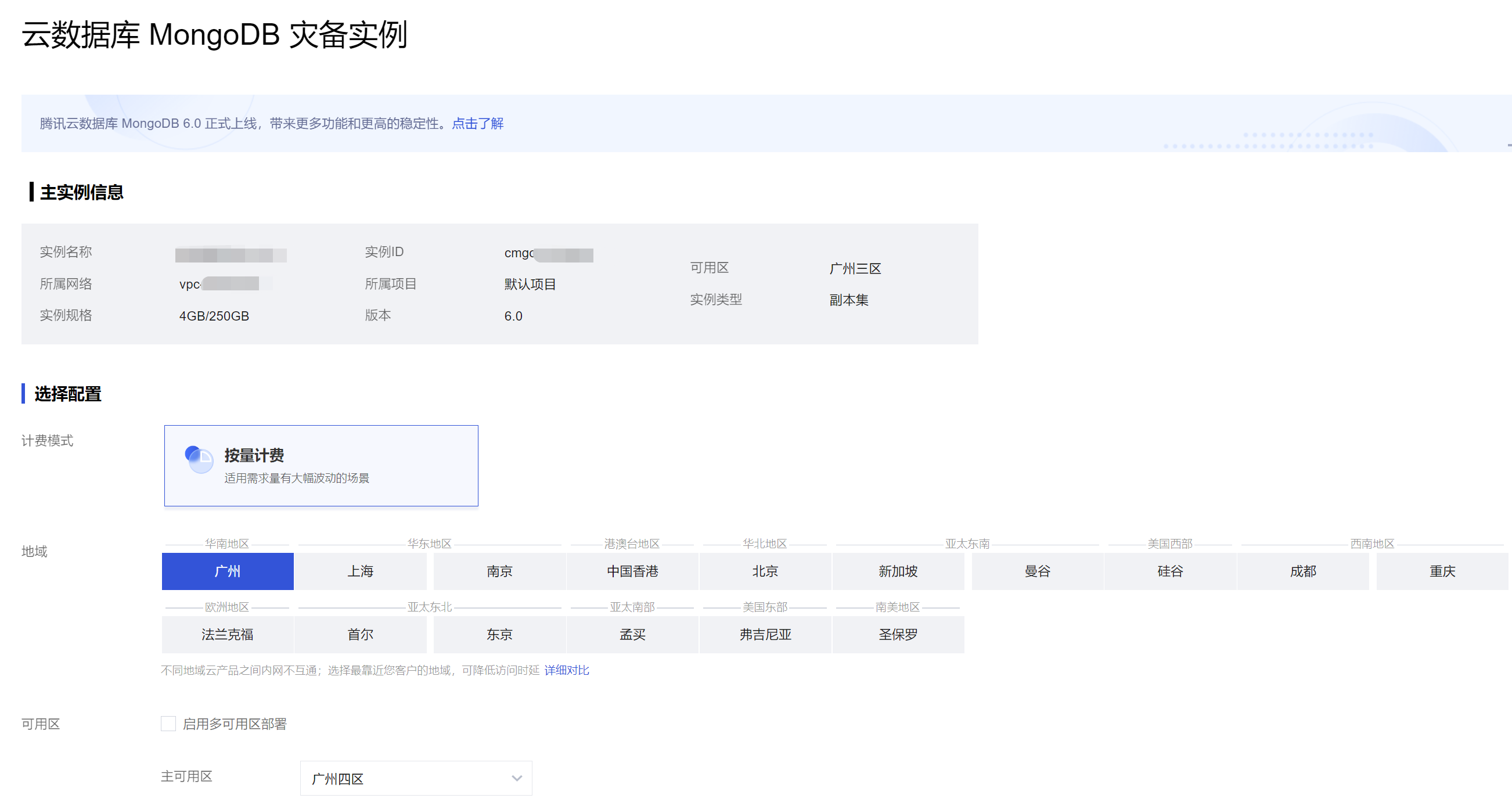Select 曼谷 region button

pyautogui.click(x=1037, y=571)
